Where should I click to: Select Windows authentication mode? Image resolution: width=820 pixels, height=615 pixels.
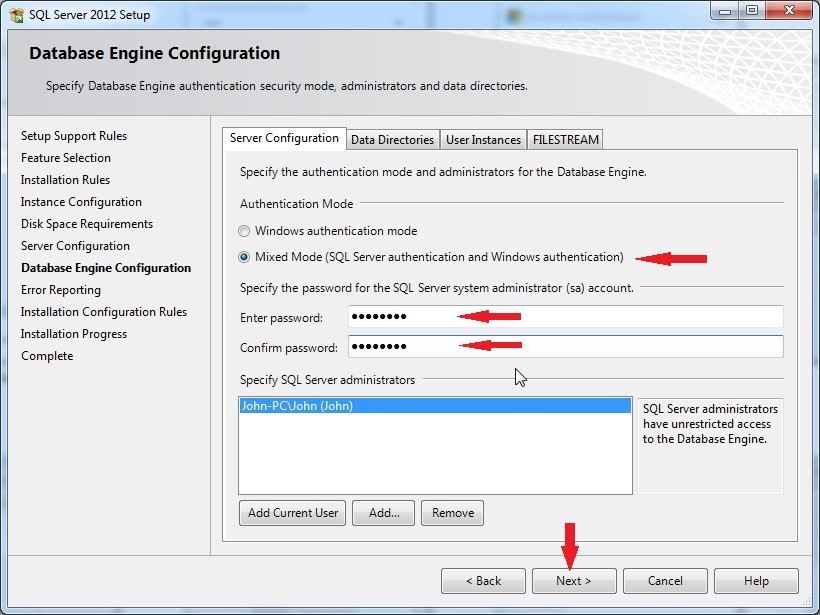click(x=243, y=231)
